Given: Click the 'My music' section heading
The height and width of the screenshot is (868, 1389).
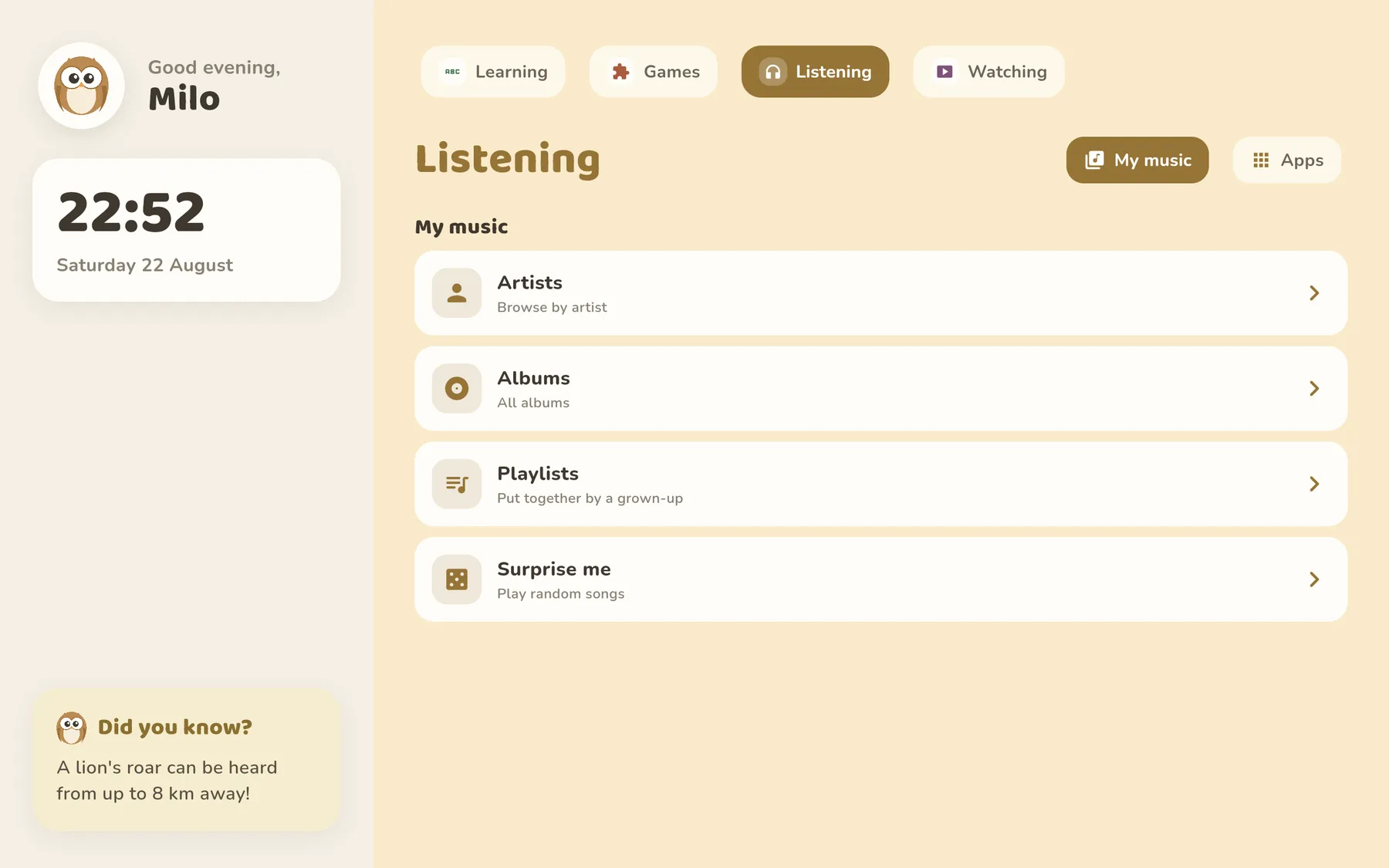Looking at the screenshot, I should (461, 227).
